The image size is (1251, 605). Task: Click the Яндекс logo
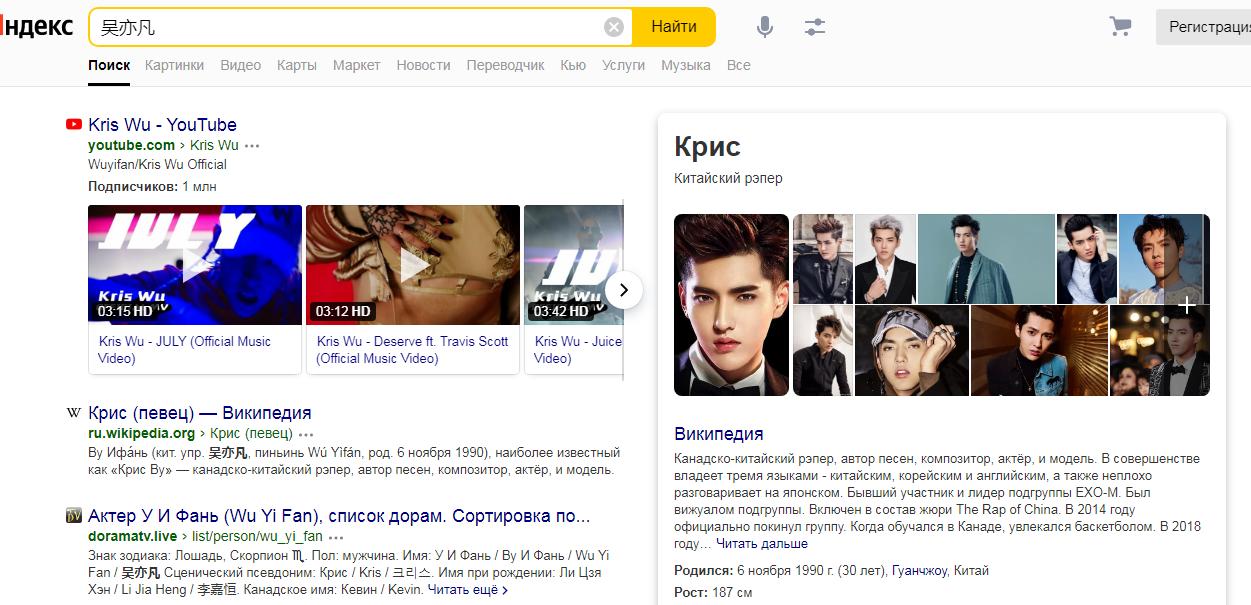37,27
